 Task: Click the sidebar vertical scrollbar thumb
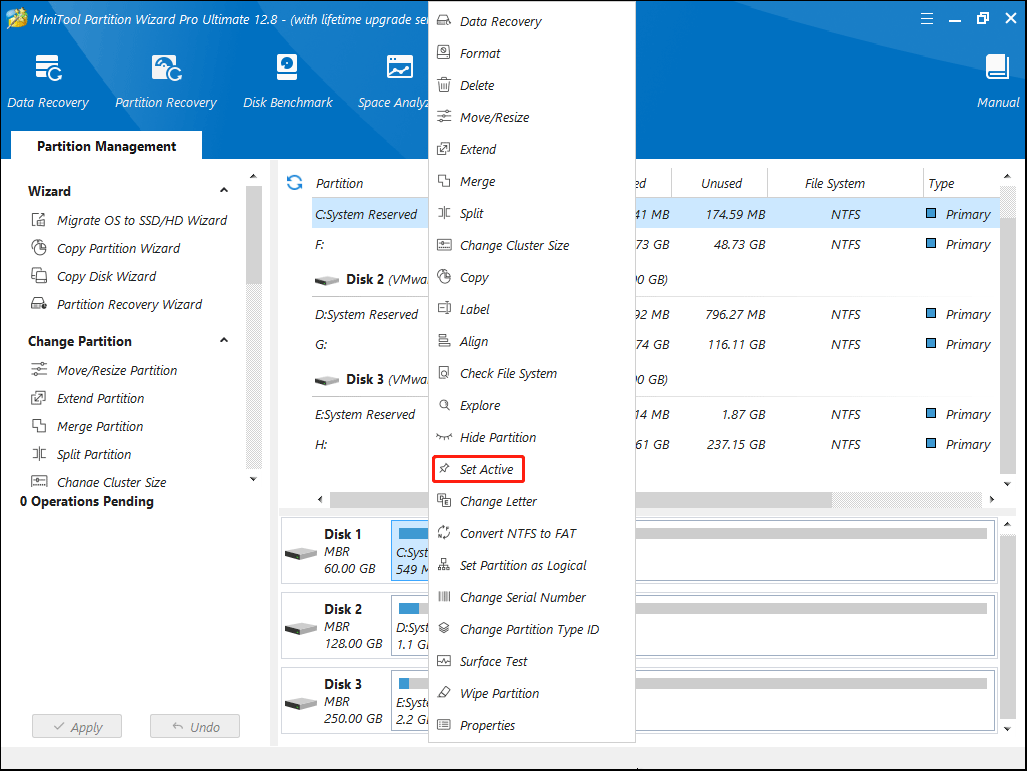click(x=253, y=235)
